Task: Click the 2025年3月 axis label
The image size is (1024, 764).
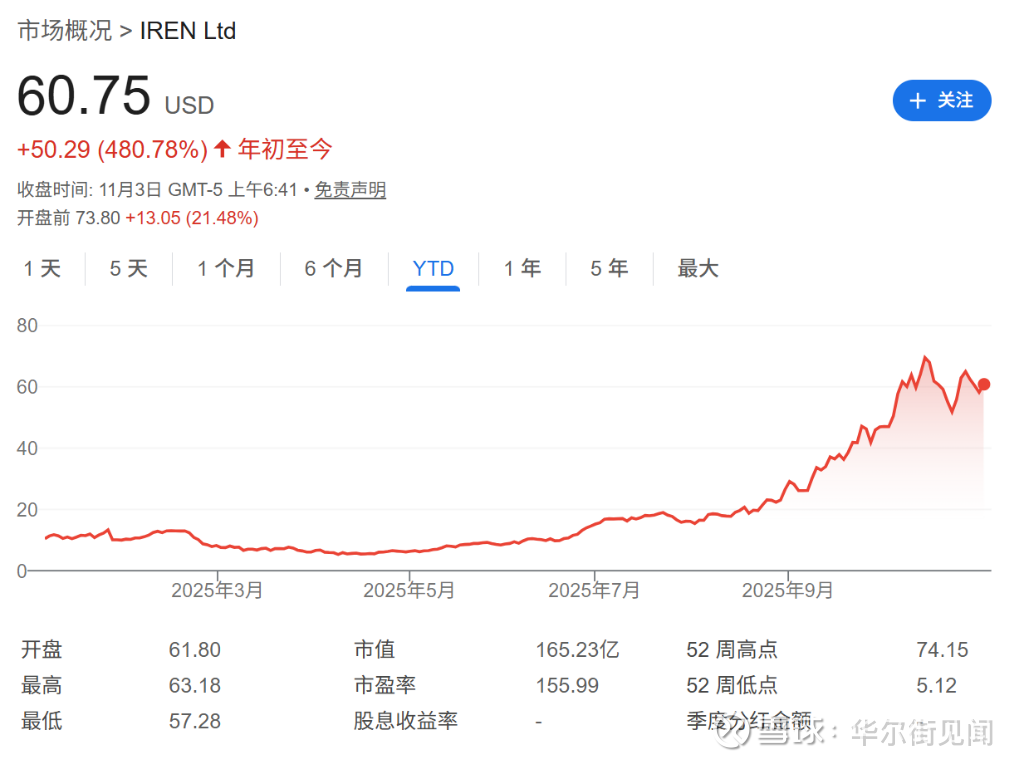Action: [217, 590]
